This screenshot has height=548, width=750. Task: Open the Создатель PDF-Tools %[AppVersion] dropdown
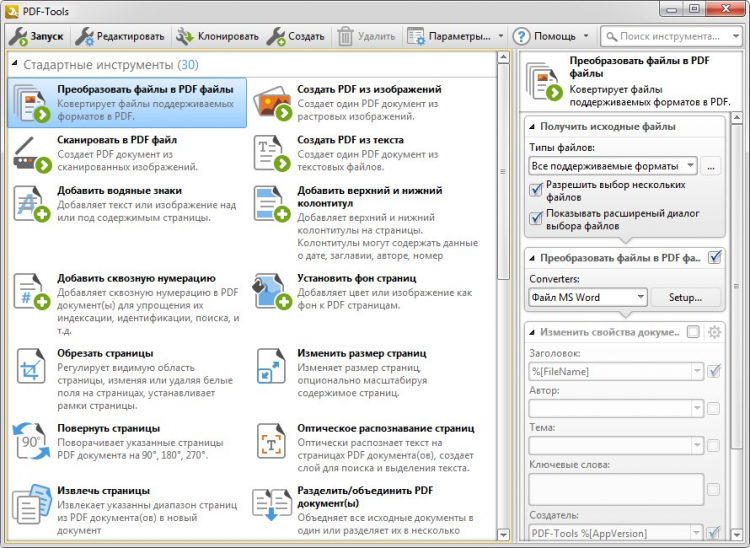point(697,533)
